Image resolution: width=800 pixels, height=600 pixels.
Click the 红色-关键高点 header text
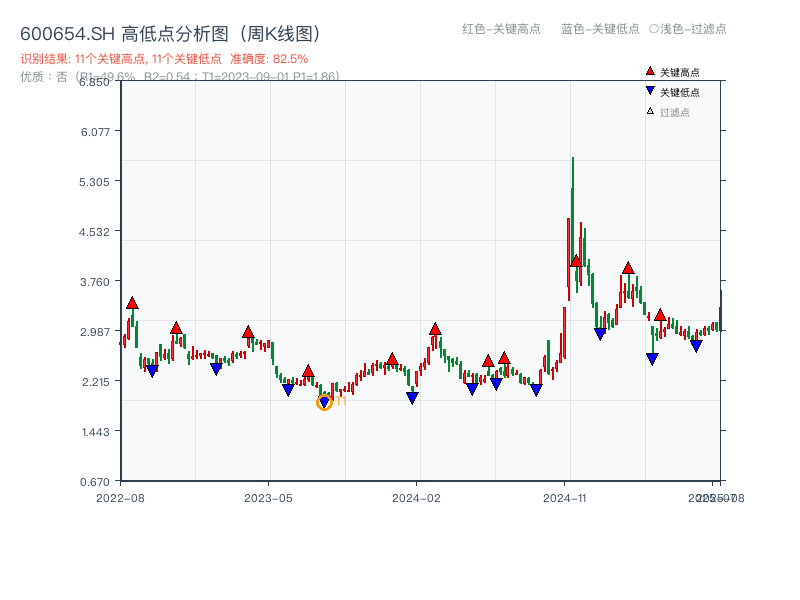pos(501,29)
